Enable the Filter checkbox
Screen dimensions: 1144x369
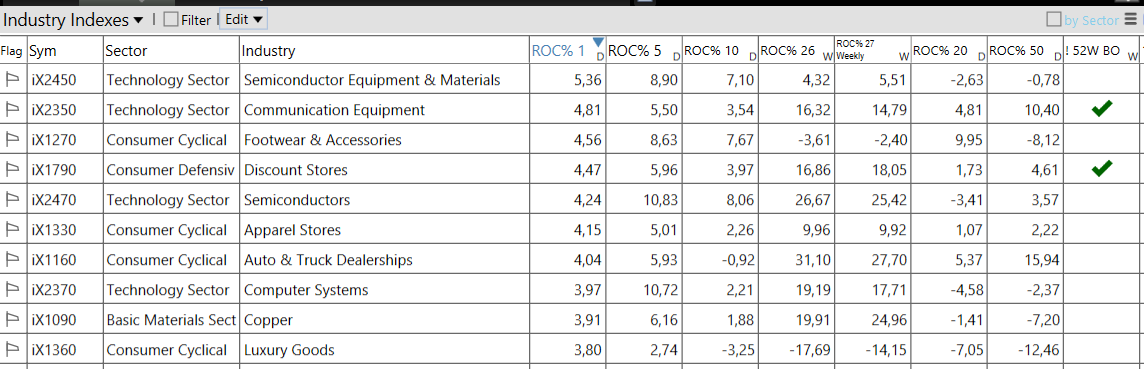171,20
